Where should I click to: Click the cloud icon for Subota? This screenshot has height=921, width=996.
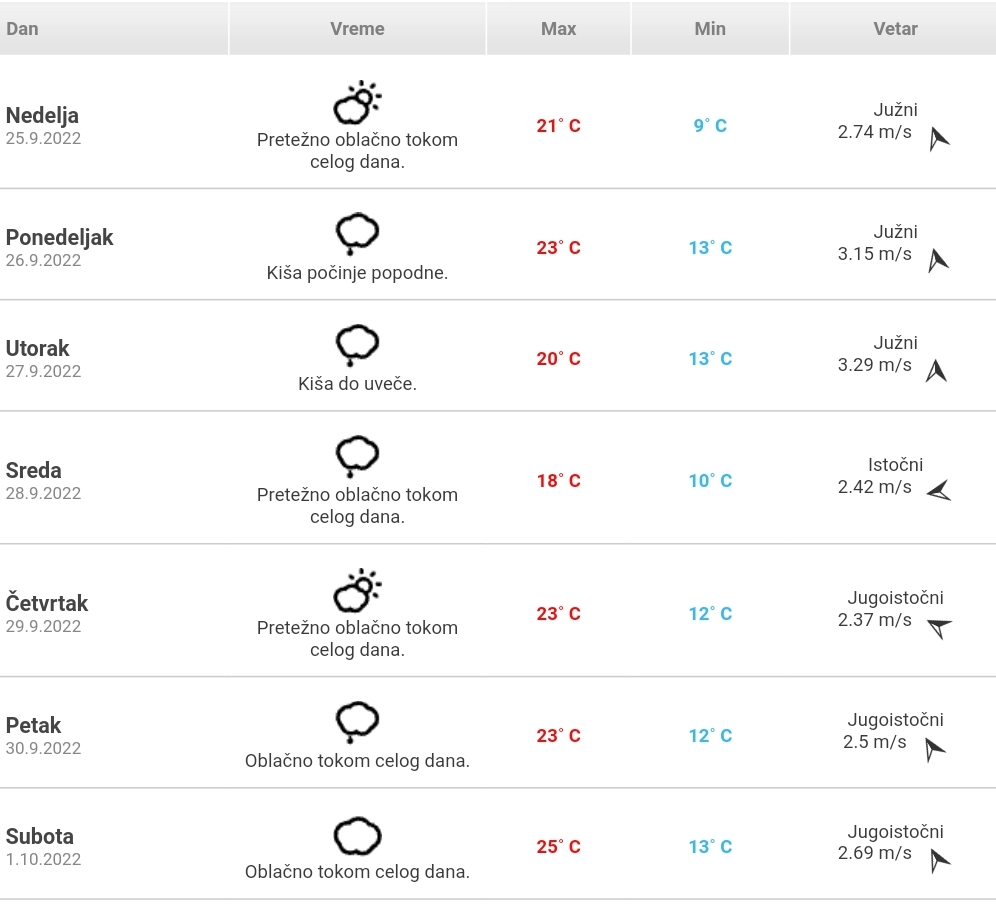tap(357, 837)
